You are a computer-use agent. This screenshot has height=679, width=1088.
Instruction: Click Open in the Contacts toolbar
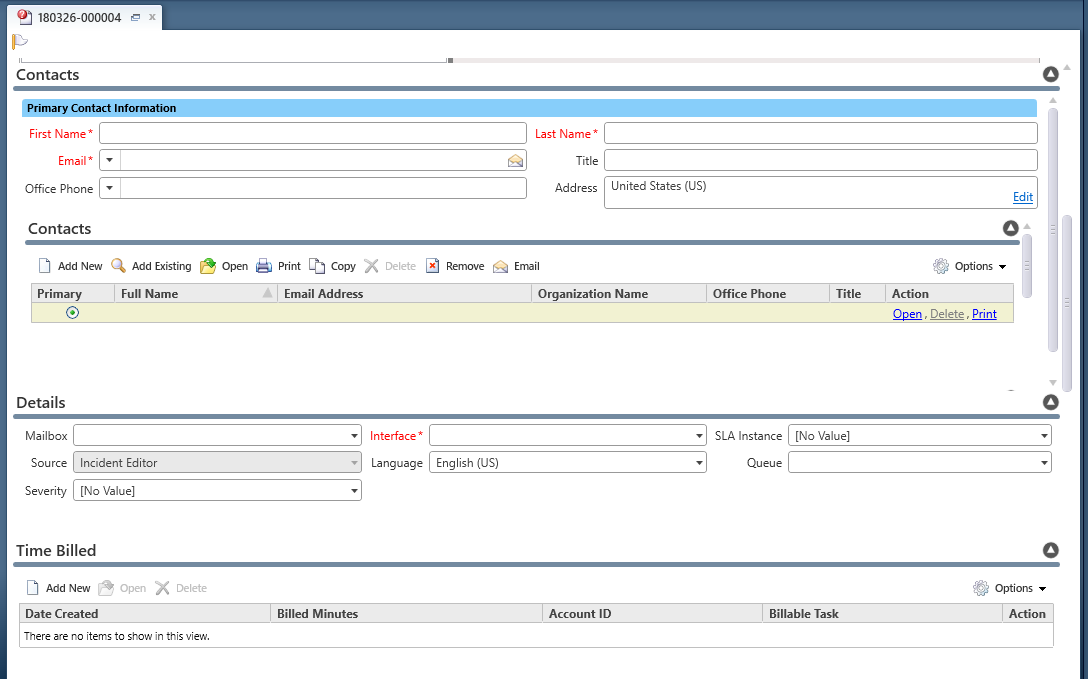coord(223,266)
